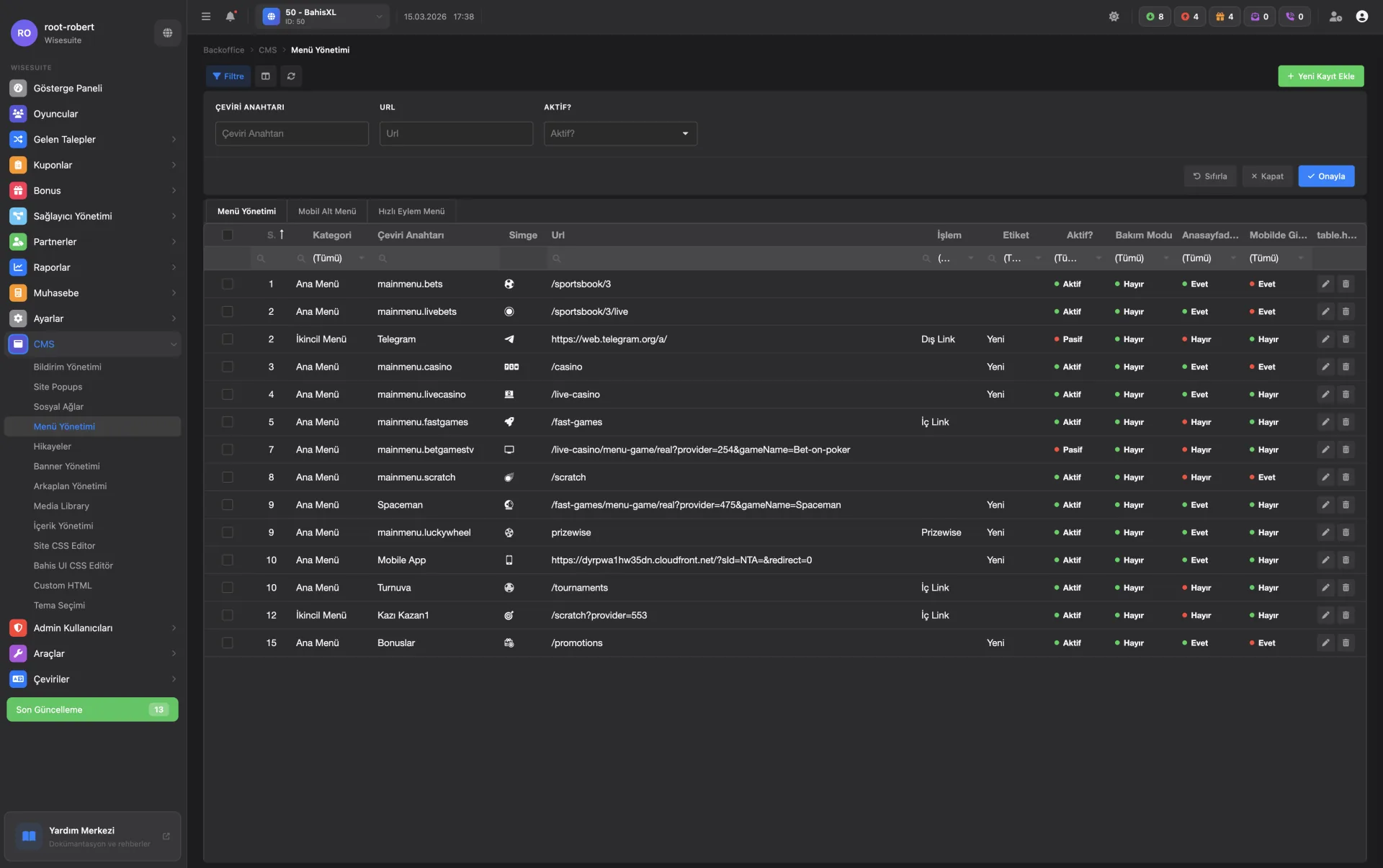This screenshot has height=868, width=1383.
Task: Check the mainmenu.casino row checkbox
Action: pos(228,367)
